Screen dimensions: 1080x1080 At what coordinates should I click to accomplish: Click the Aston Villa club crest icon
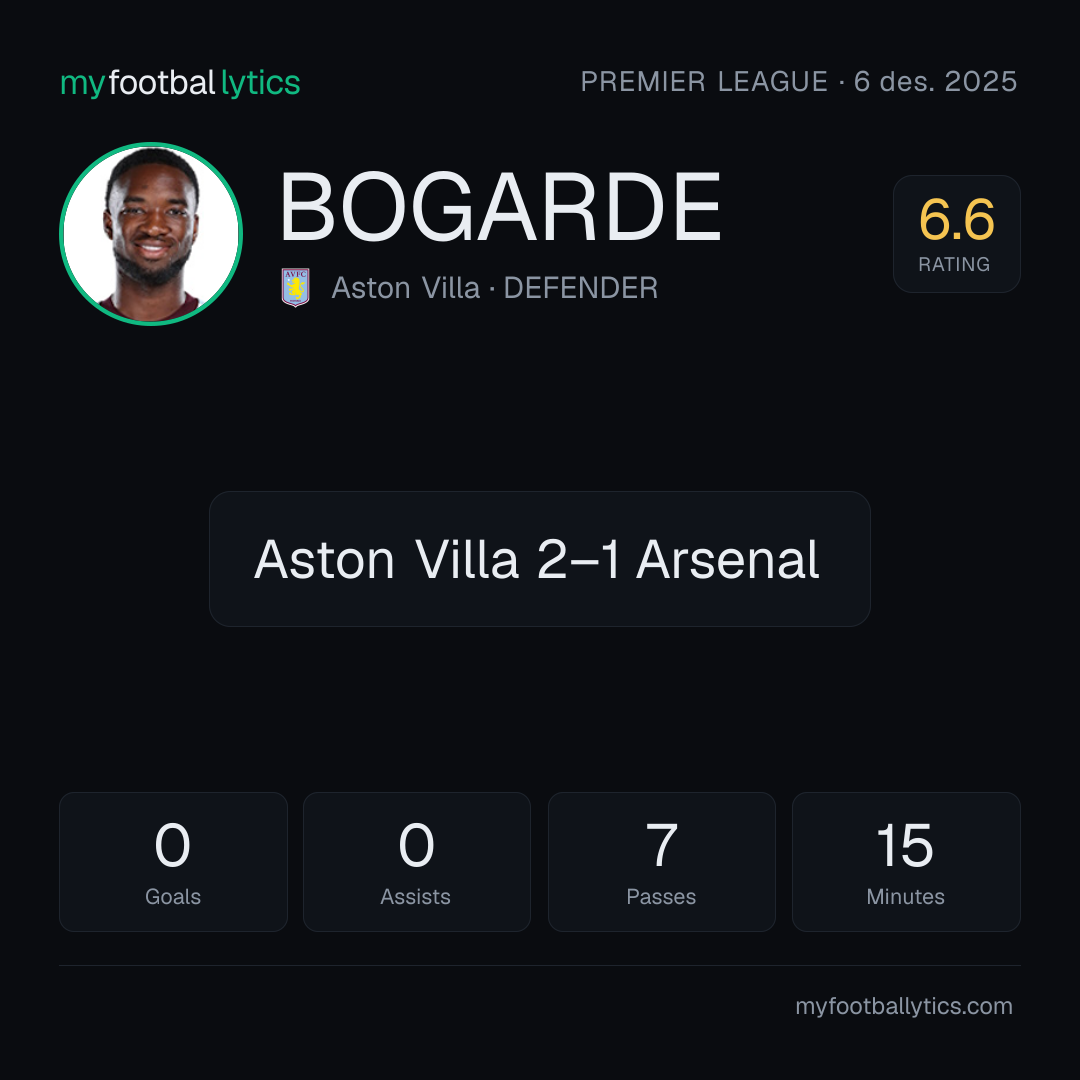pyautogui.click(x=295, y=287)
